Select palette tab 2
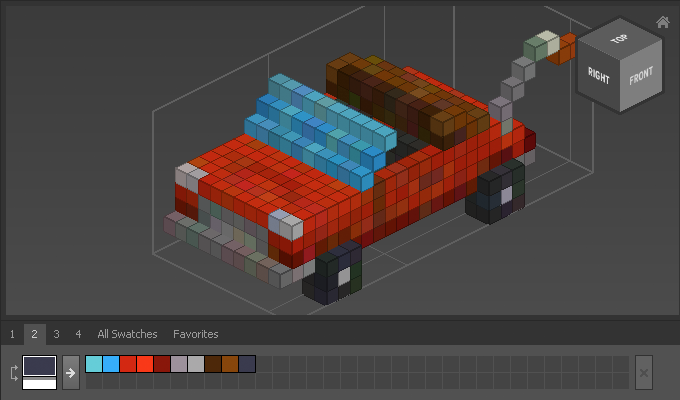The width and height of the screenshot is (680, 400). [34, 334]
